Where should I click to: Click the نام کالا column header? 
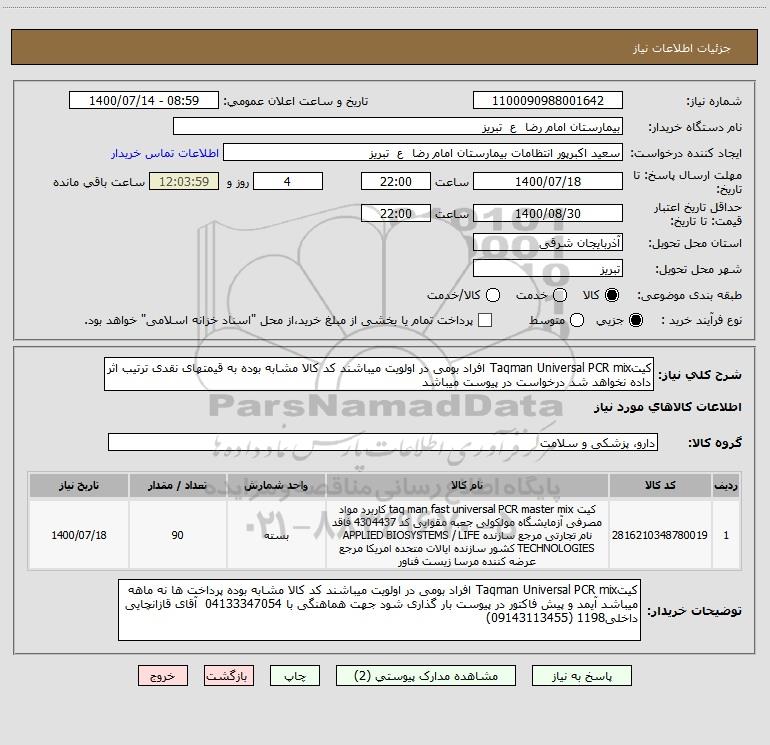point(467,485)
